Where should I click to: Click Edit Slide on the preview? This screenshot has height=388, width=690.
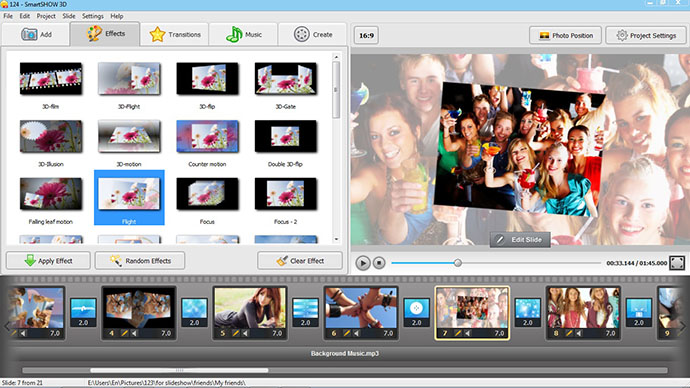520,240
